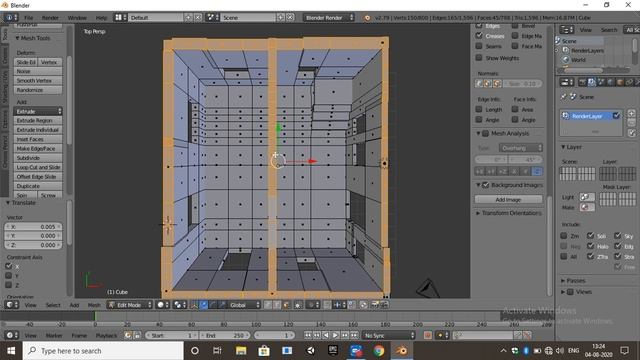Screen dimensions: 640x360
Task: Open the Help menu
Action: [x=101, y=18]
